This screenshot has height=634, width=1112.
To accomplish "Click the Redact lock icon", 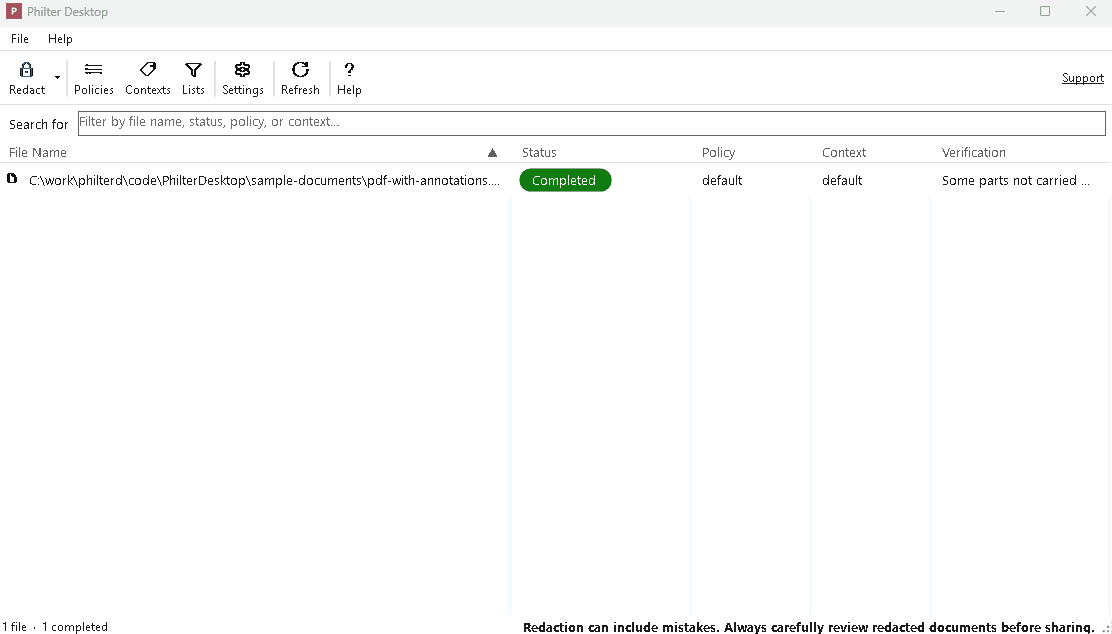I will tap(26, 69).
